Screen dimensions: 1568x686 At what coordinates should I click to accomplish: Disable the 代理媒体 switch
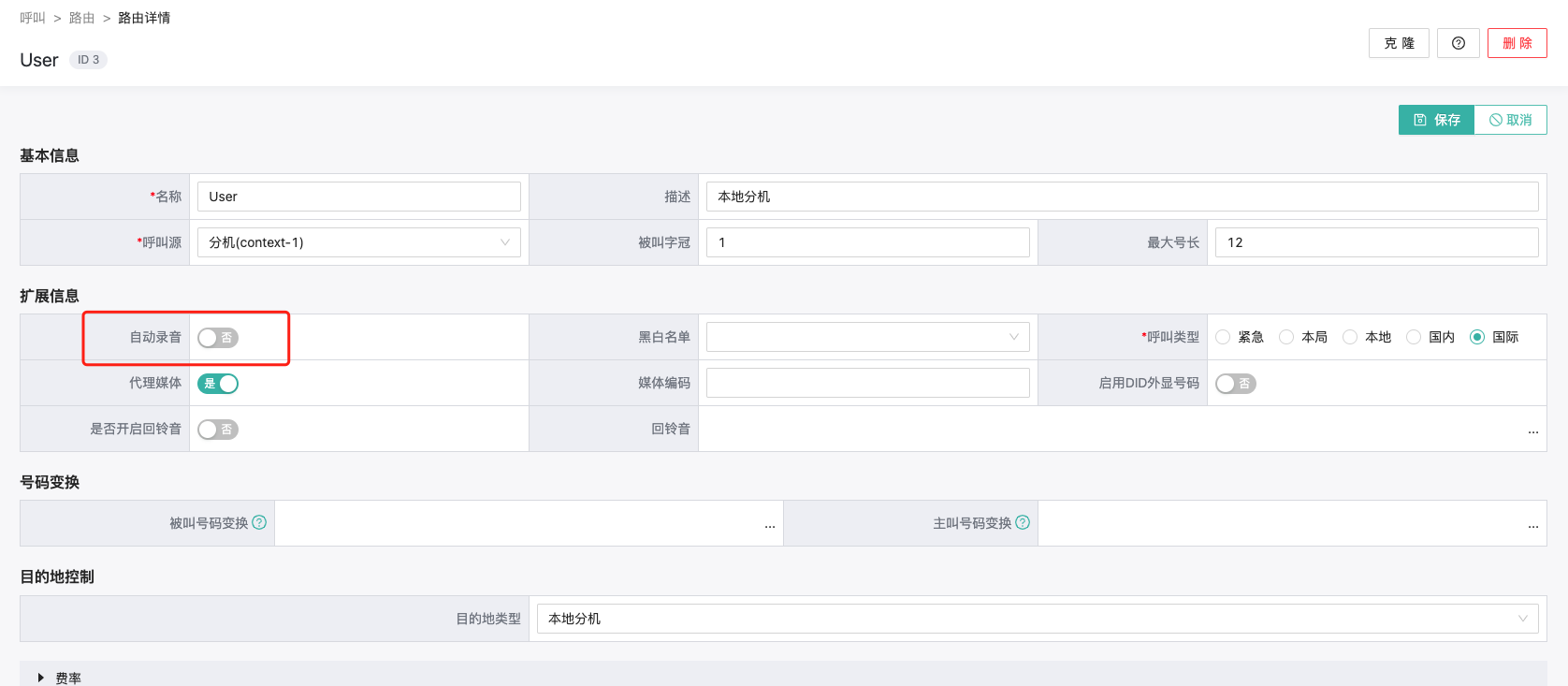point(218,384)
